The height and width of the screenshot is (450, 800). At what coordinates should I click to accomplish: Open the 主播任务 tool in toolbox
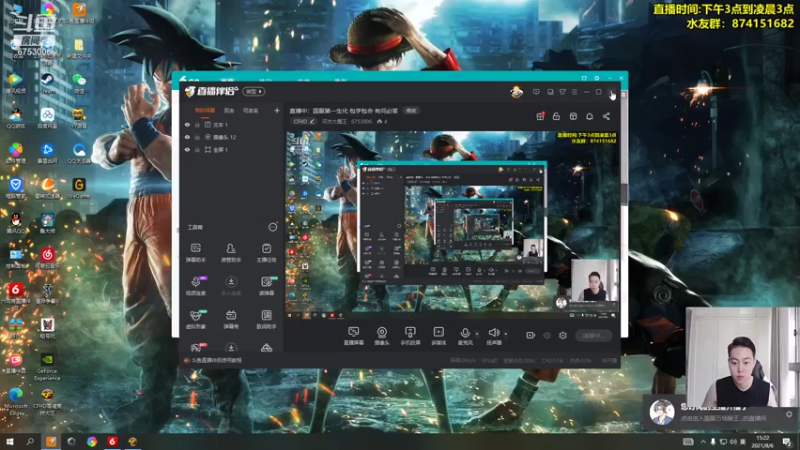click(x=266, y=253)
